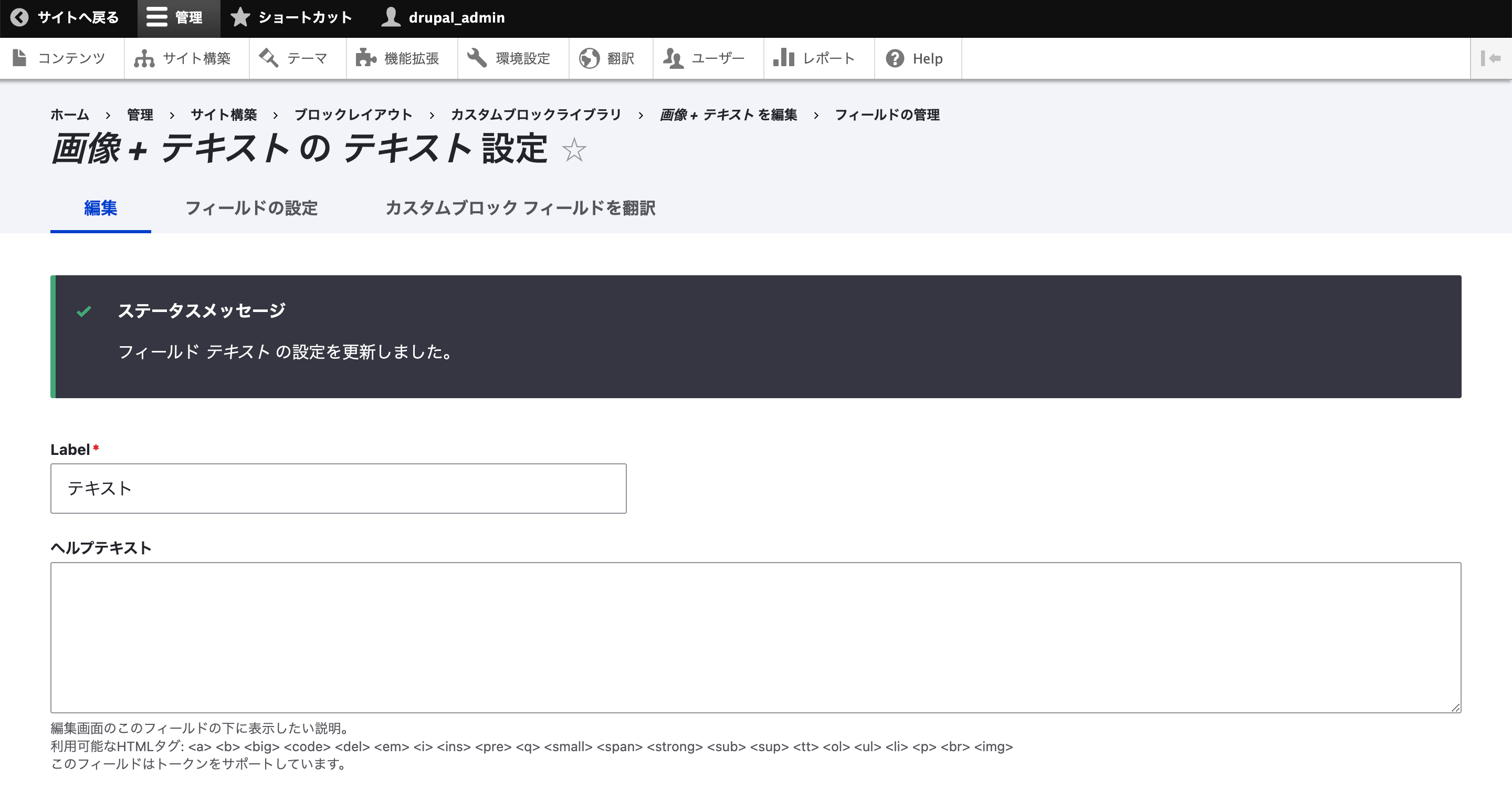Viewport: 1512px width, 789px height.
Task: Go to カスタムブロックライブラリ breadcrumb link
Action: (x=536, y=115)
